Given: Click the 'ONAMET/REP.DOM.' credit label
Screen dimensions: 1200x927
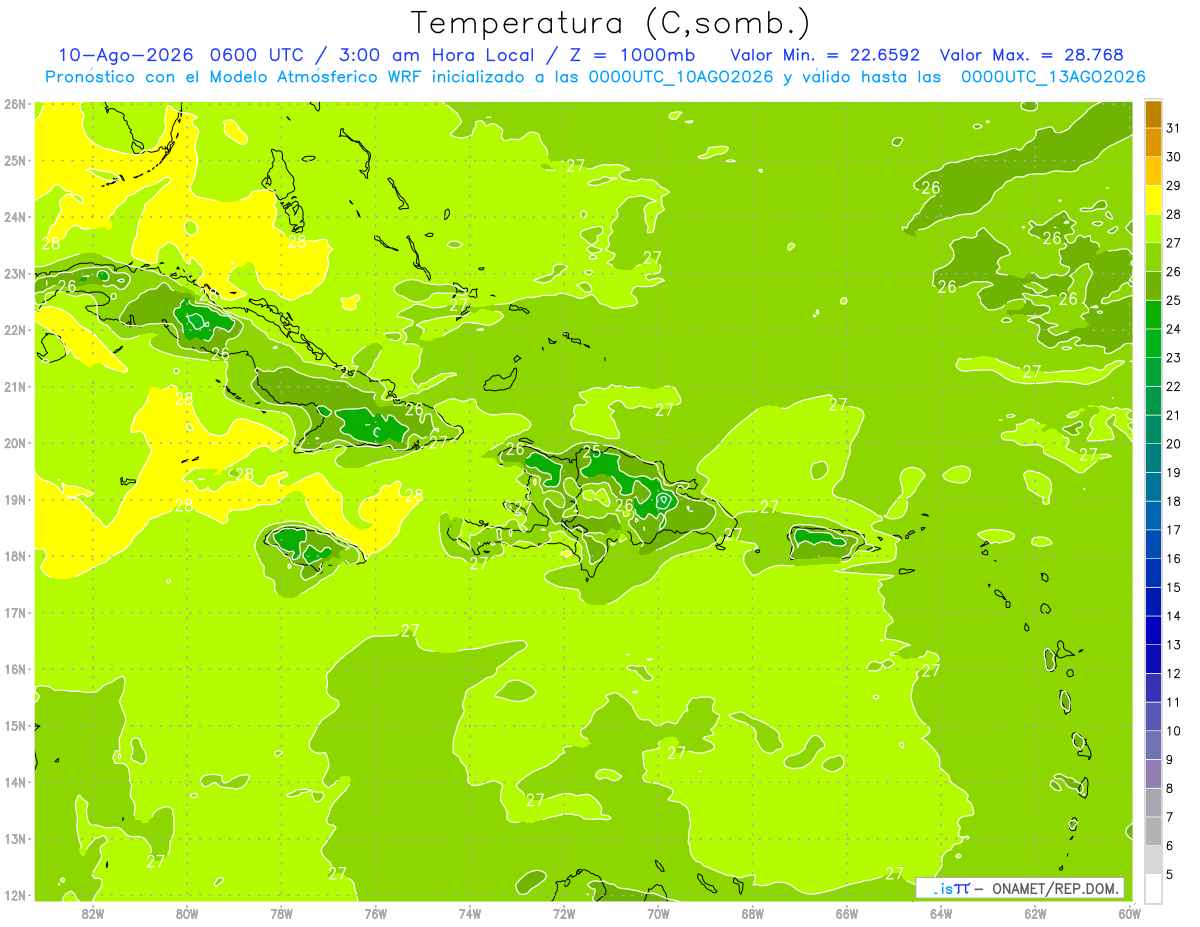Looking at the screenshot, I should 1056,888.
